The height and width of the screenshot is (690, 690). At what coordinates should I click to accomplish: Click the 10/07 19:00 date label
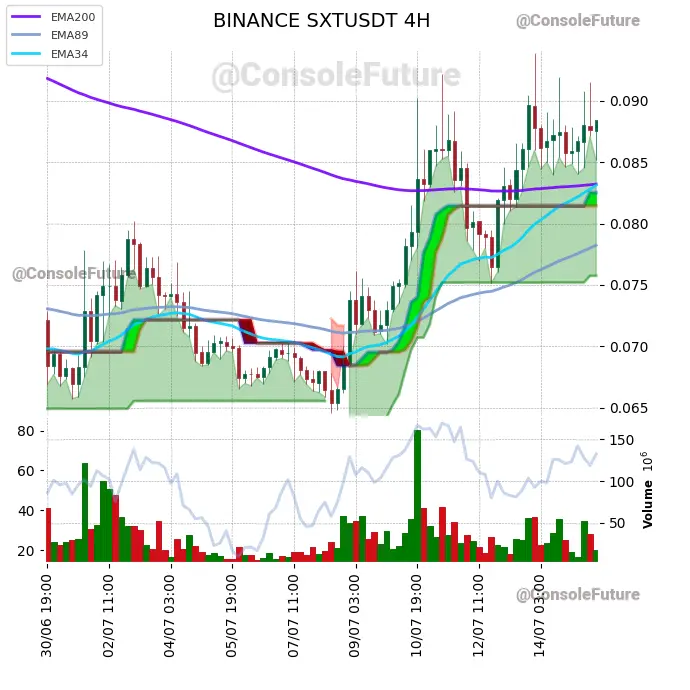417,616
